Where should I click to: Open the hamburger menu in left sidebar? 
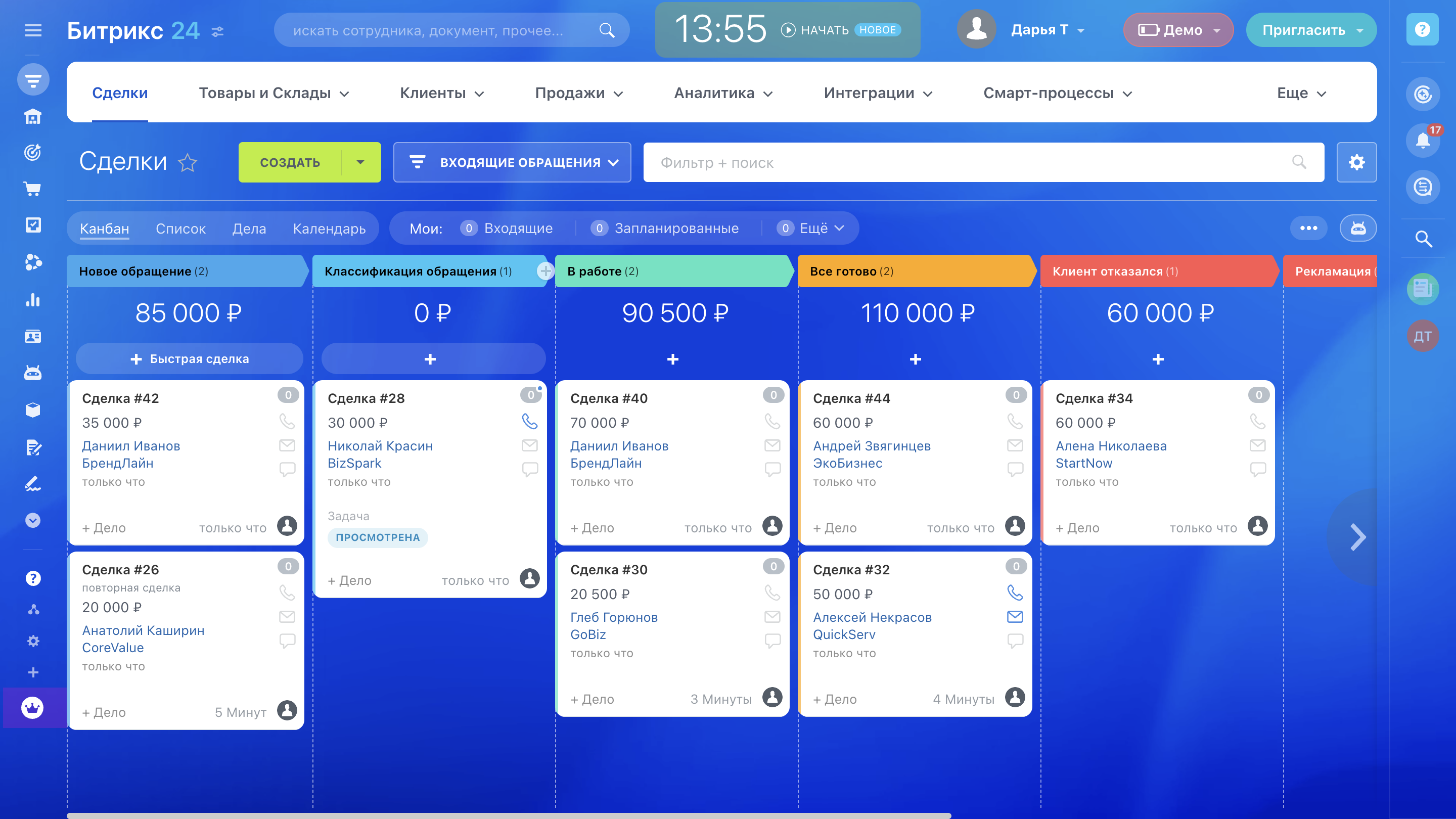pyautogui.click(x=33, y=30)
